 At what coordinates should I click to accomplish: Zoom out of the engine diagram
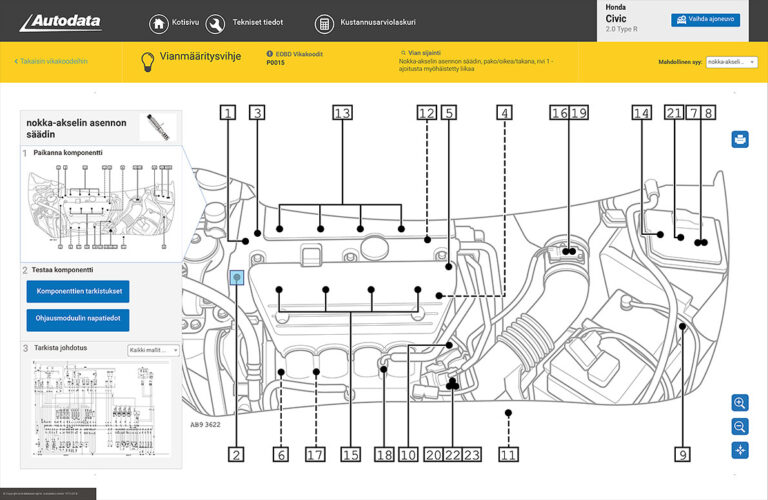coord(740,427)
